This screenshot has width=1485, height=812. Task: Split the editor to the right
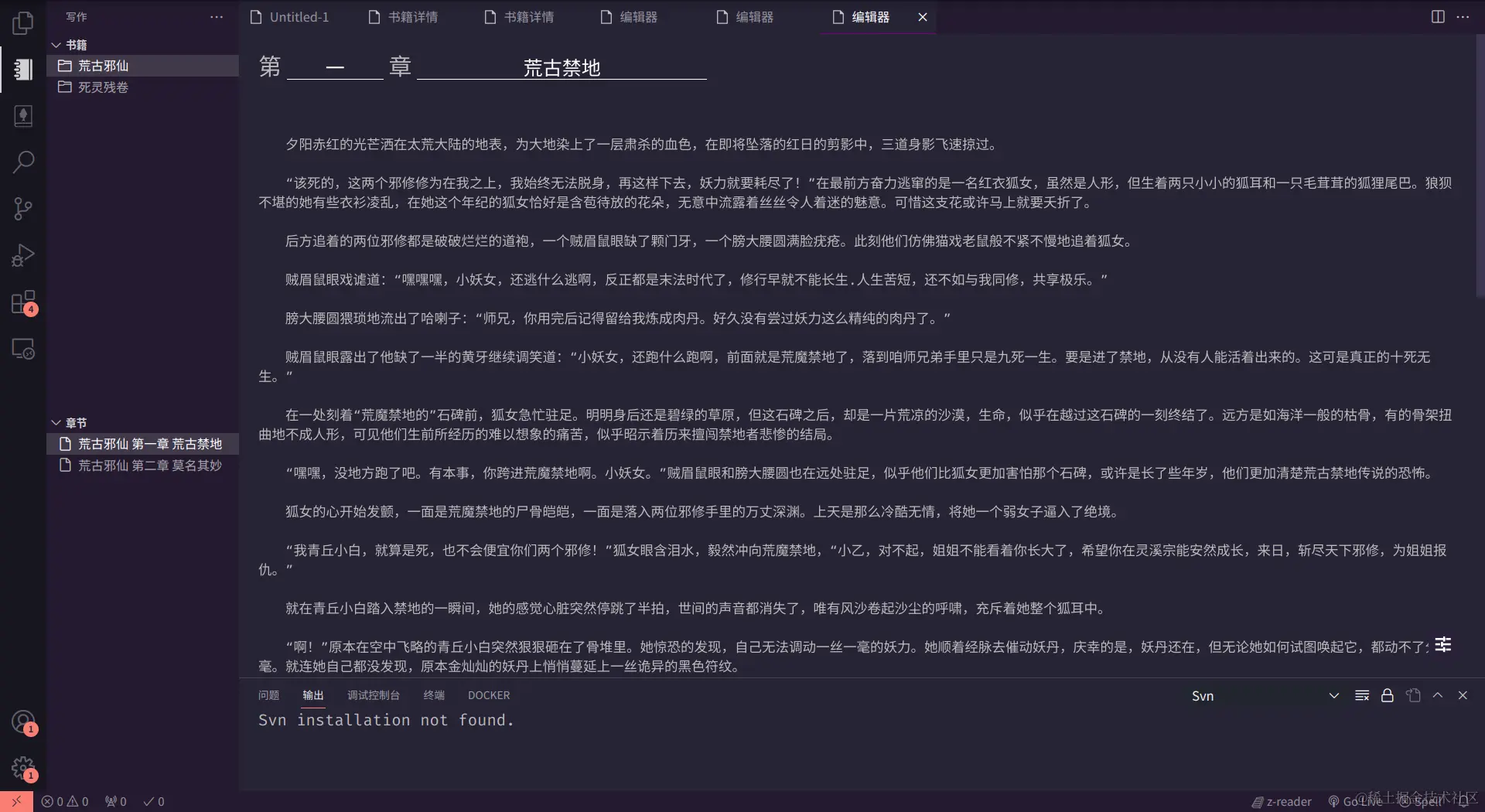pyautogui.click(x=1438, y=17)
